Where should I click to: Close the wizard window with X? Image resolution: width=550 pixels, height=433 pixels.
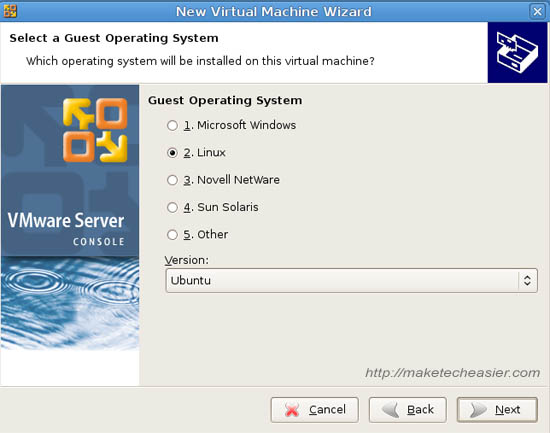[x=537, y=12]
